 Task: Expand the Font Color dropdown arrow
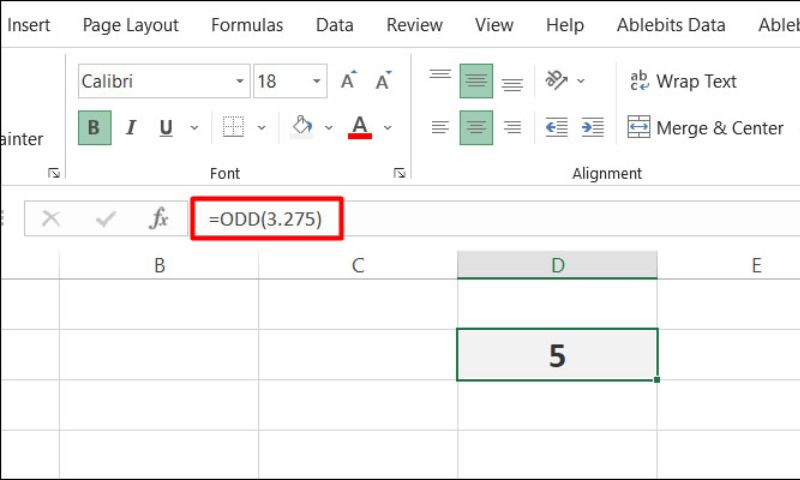point(388,128)
